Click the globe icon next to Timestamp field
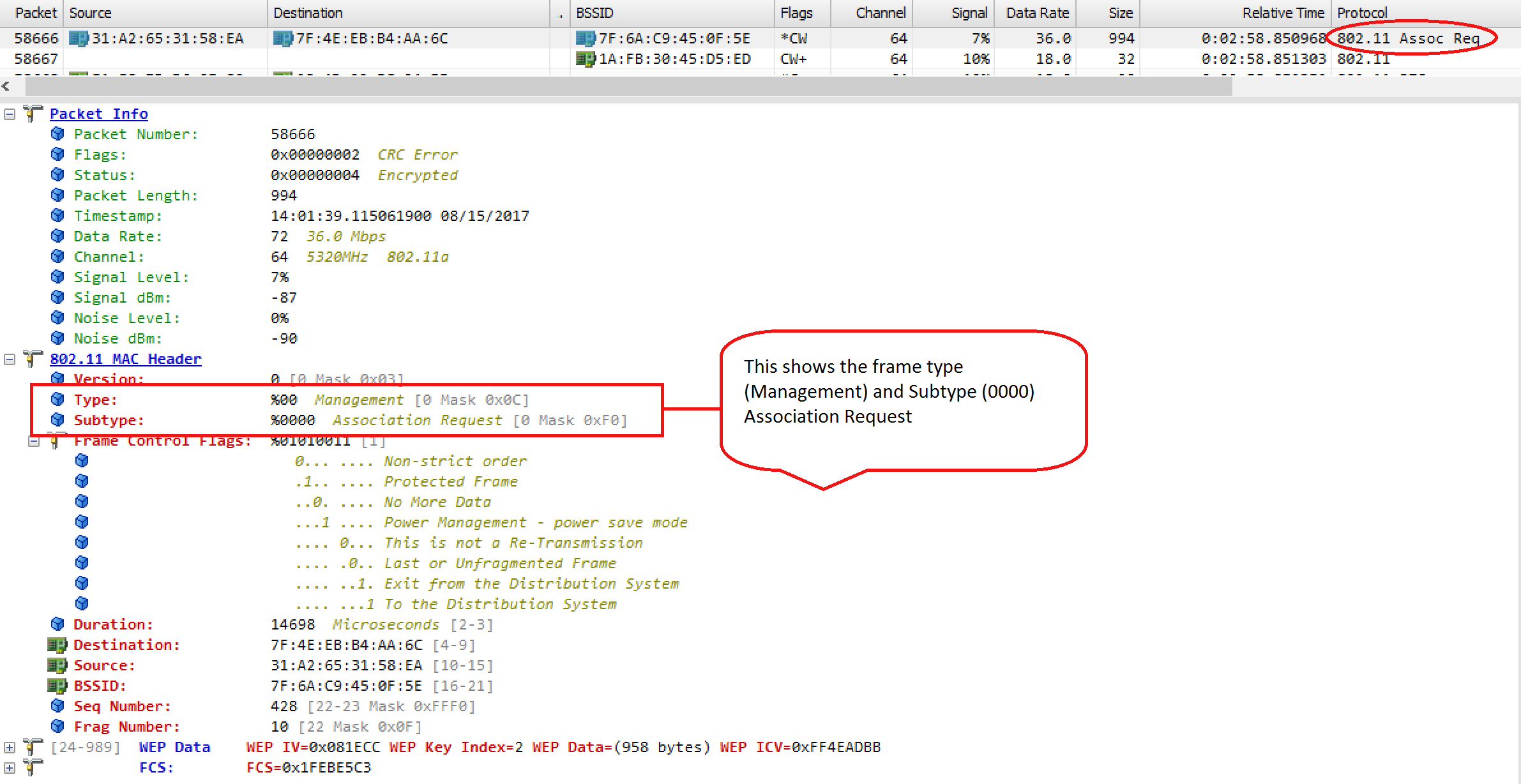The width and height of the screenshot is (1521, 784). click(x=57, y=216)
